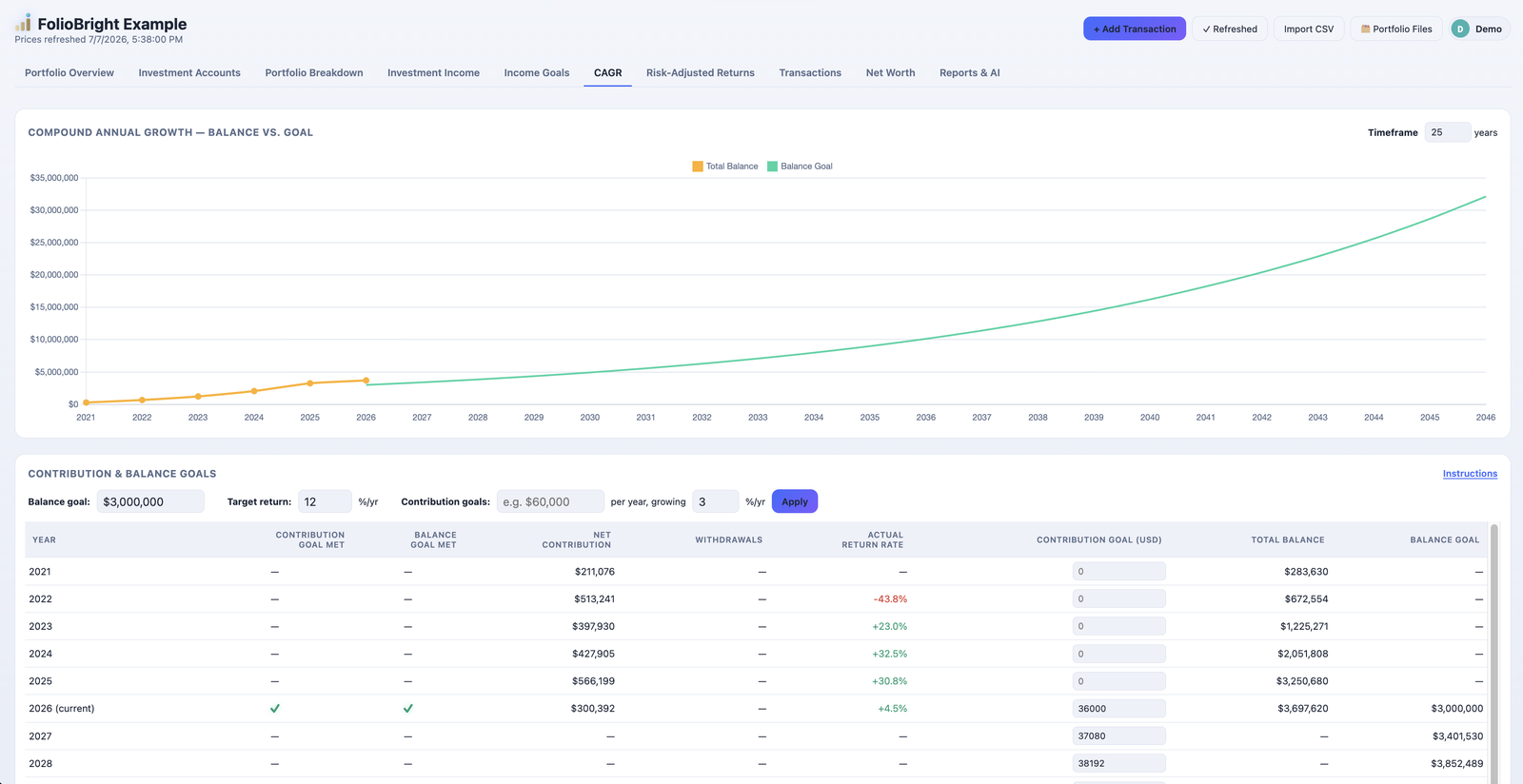Edit the Timeframe years field

point(1447,132)
